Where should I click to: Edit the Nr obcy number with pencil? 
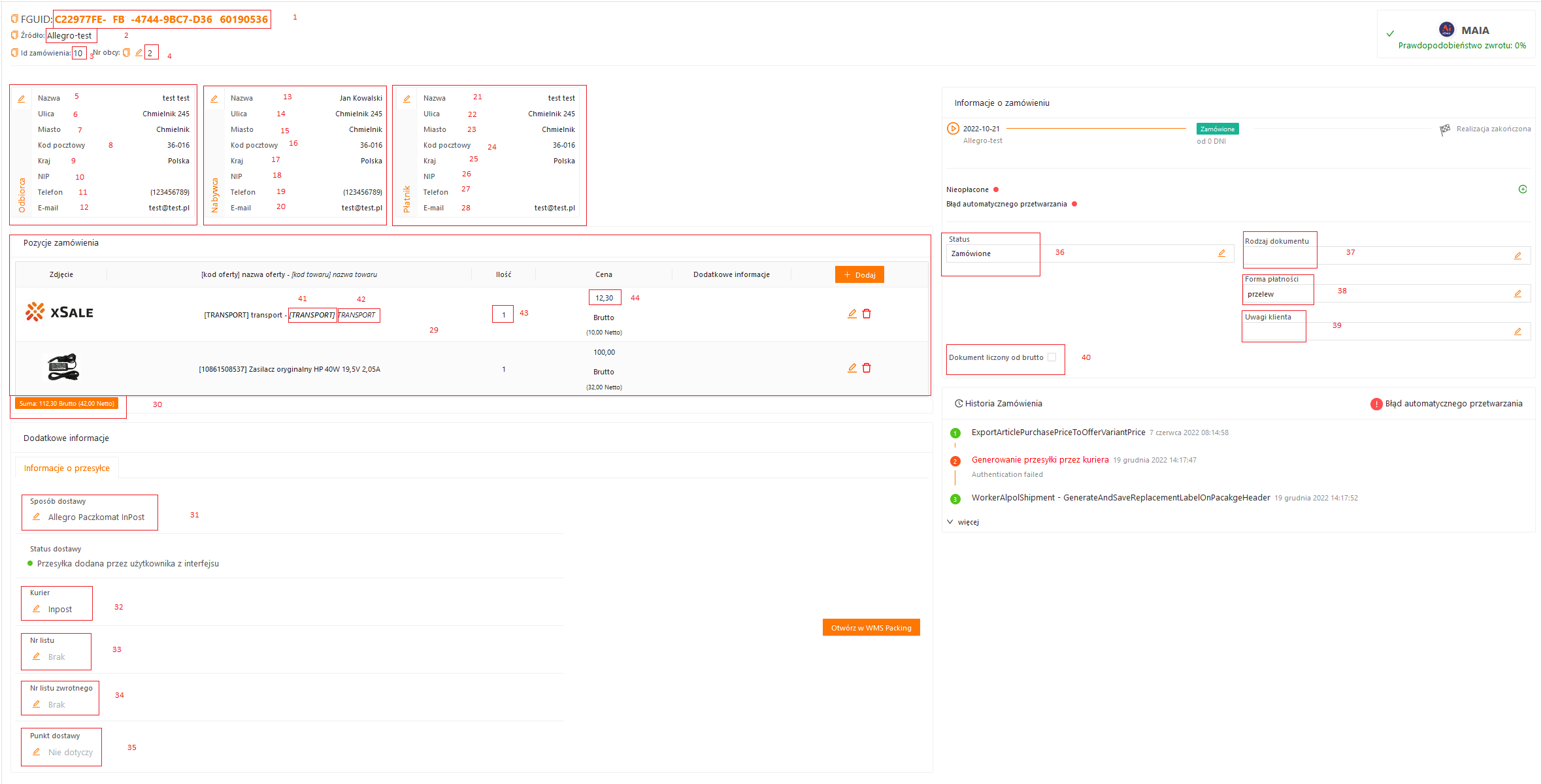click(x=139, y=52)
